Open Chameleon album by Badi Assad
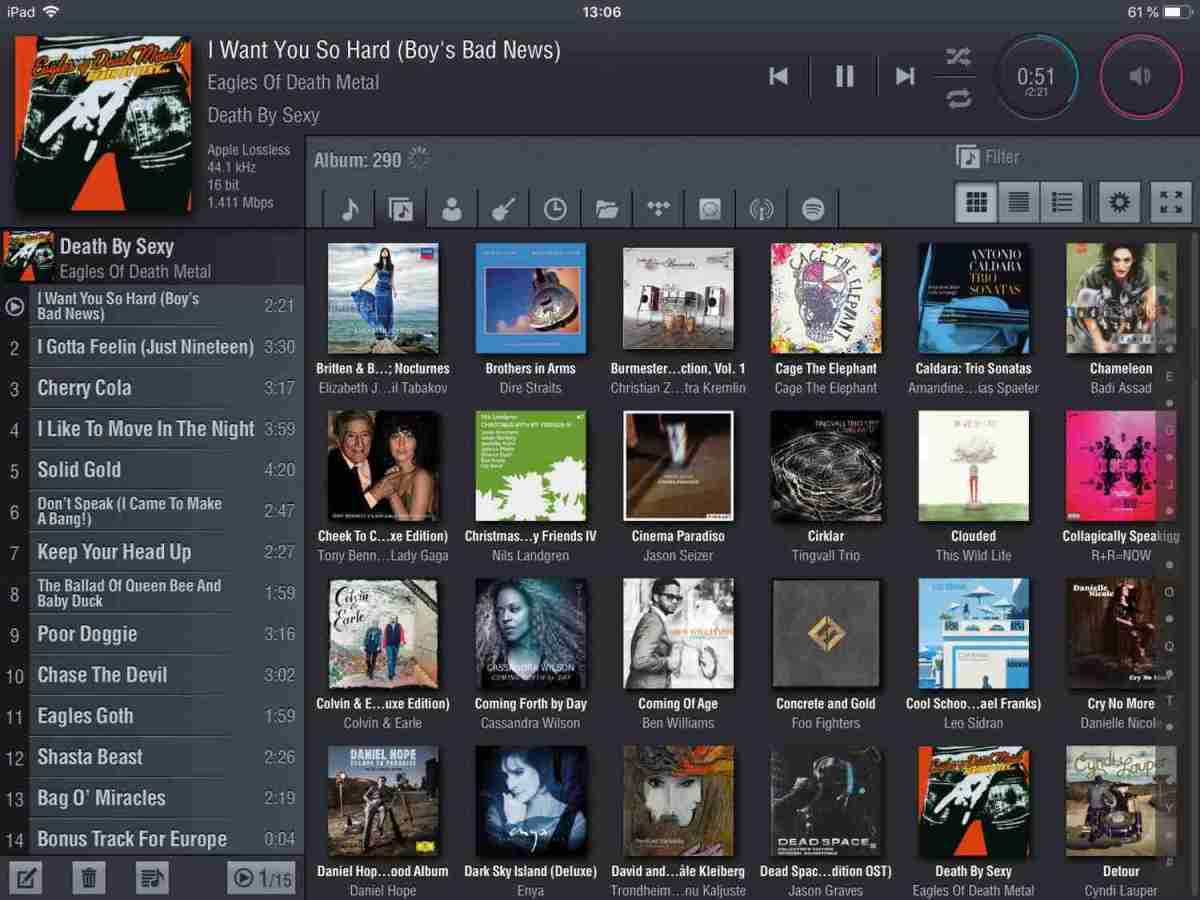The width and height of the screenshot is (1200, 900). (x=1121, y=298)
